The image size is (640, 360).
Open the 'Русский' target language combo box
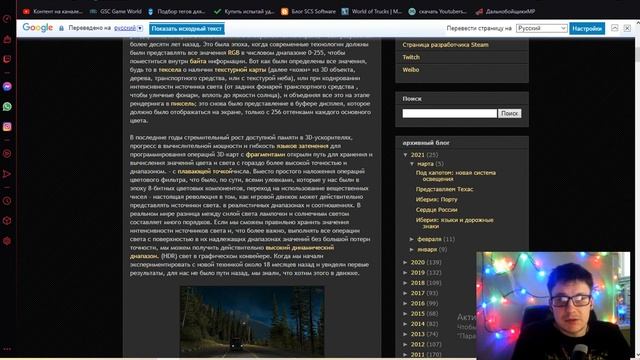point(541,28)
